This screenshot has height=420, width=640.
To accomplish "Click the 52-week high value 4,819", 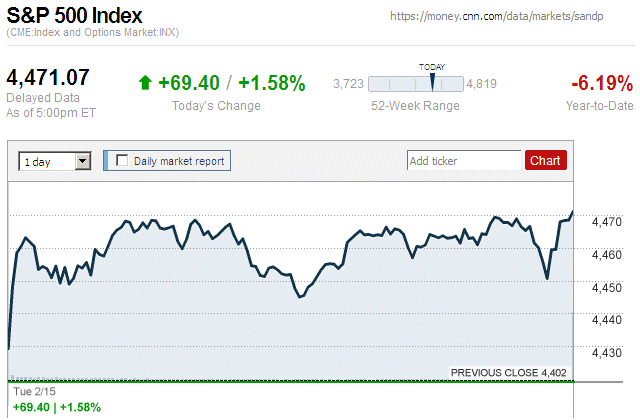I will pos(482,83).
